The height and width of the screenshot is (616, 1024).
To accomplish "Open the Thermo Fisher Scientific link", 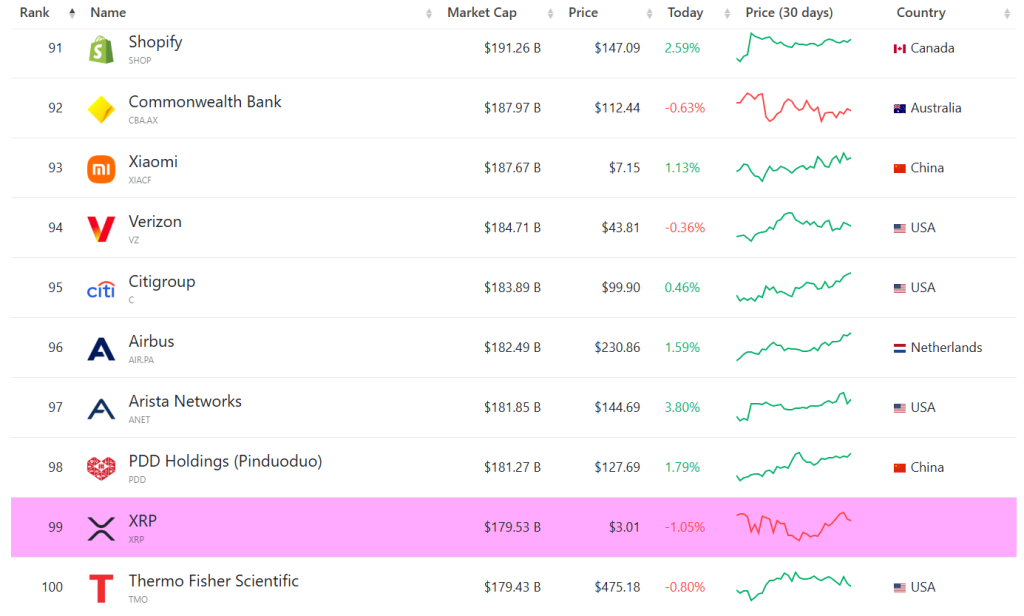I will pos(213,581).
